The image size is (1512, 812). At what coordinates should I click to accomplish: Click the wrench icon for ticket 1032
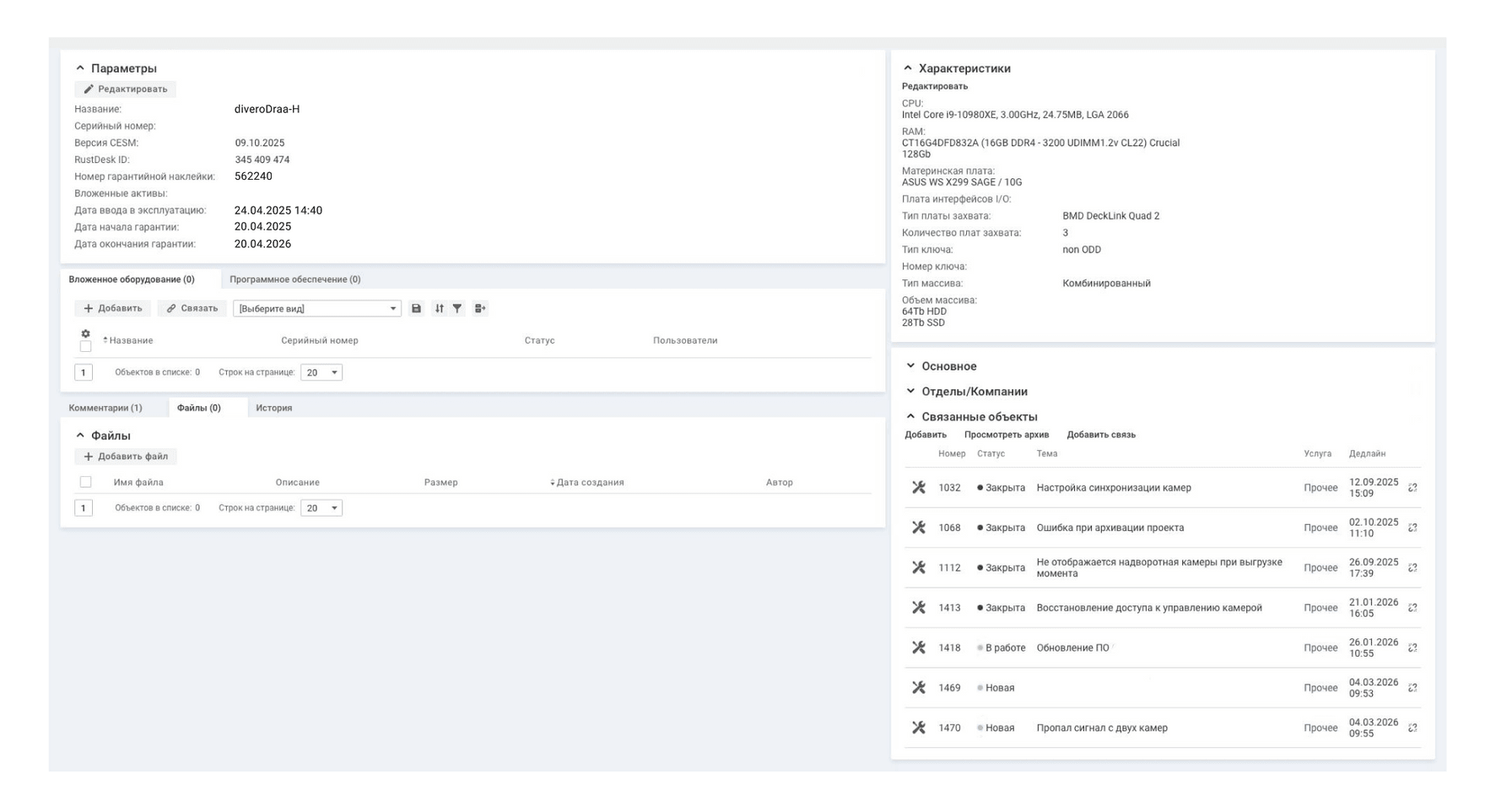[x=919, y=488]
